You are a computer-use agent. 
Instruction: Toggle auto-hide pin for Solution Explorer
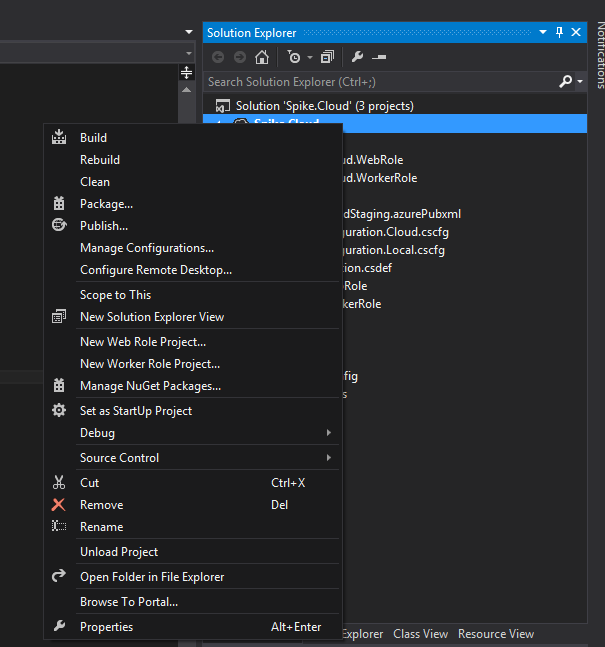coord(560,32)
